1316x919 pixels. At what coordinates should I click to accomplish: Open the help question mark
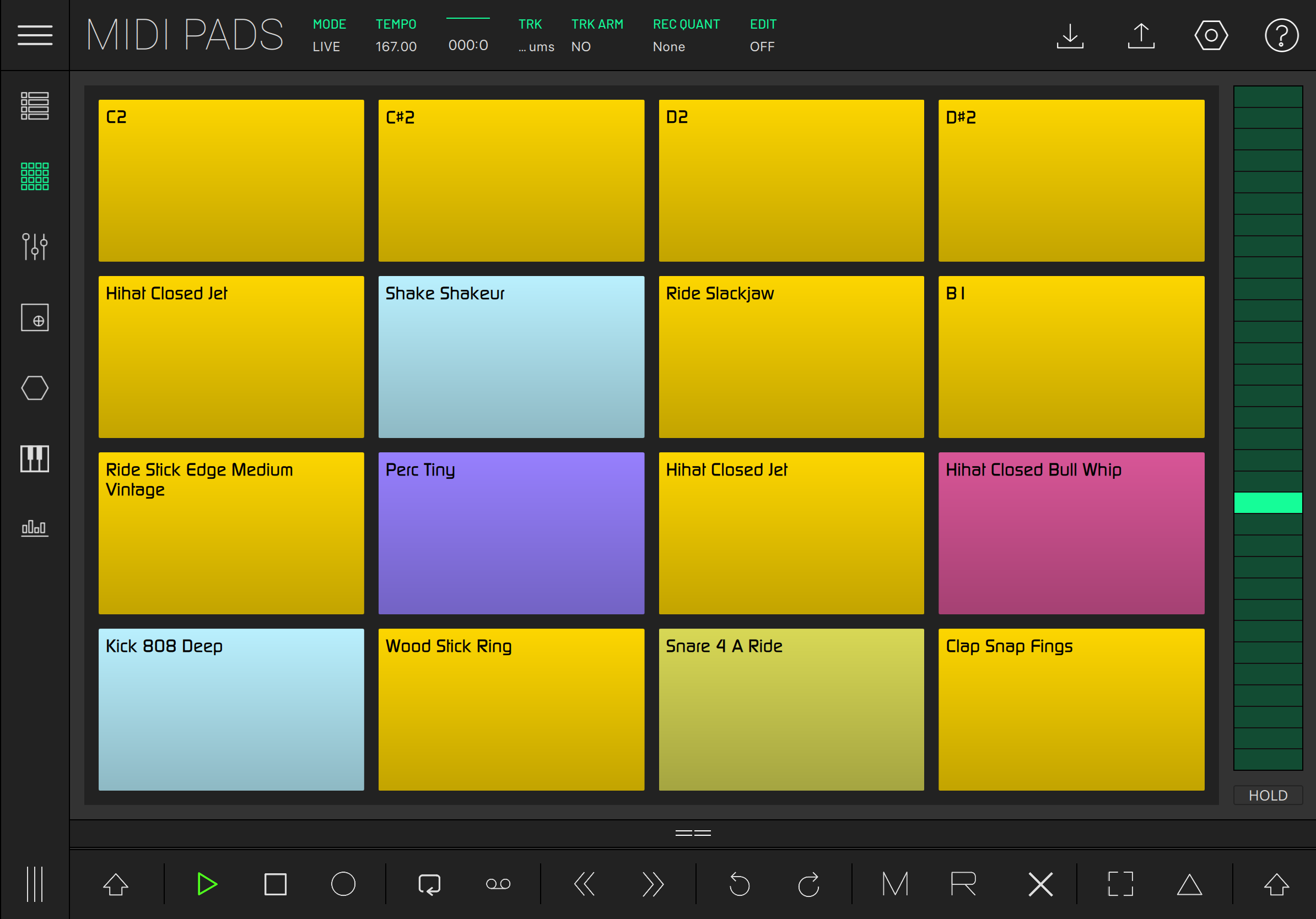coord(1282,35)
